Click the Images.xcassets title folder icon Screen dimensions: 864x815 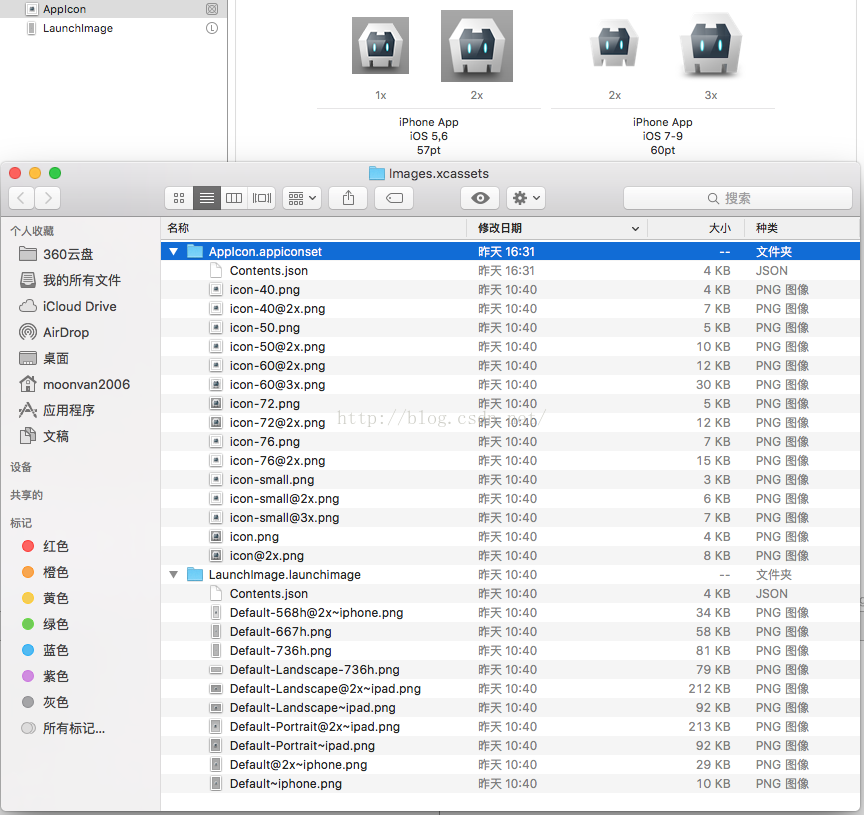pyautogui.click(x=376, y=173)
